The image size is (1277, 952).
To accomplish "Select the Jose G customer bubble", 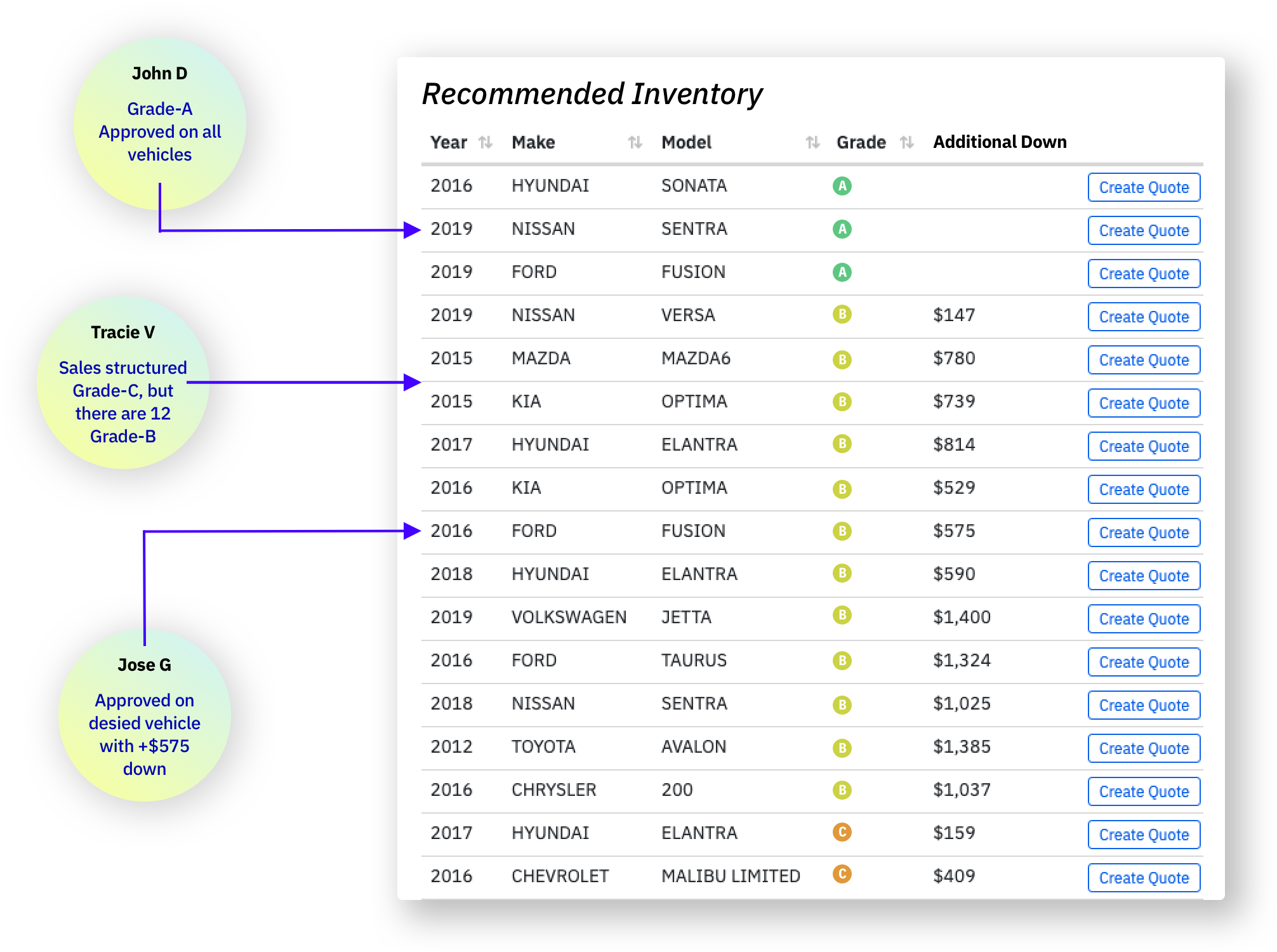I will point(145,715).
